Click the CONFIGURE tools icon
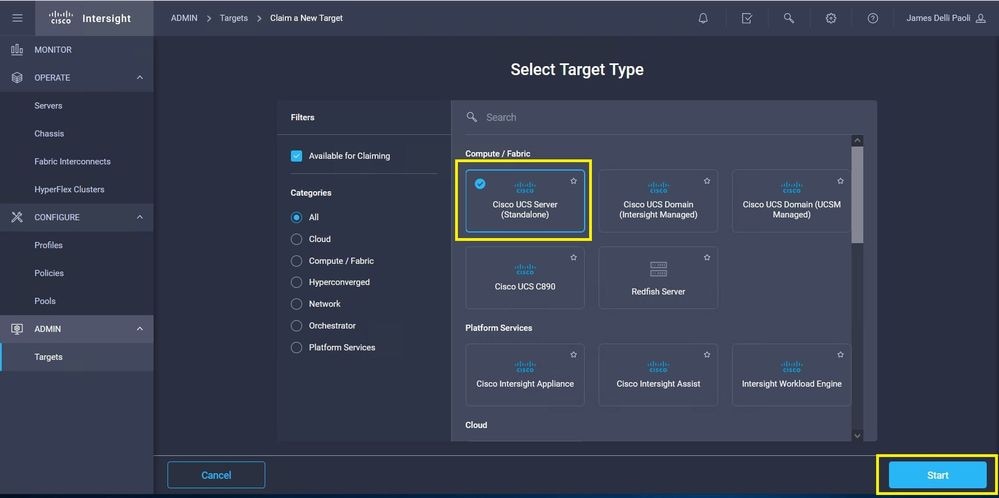 pos(17,217)
